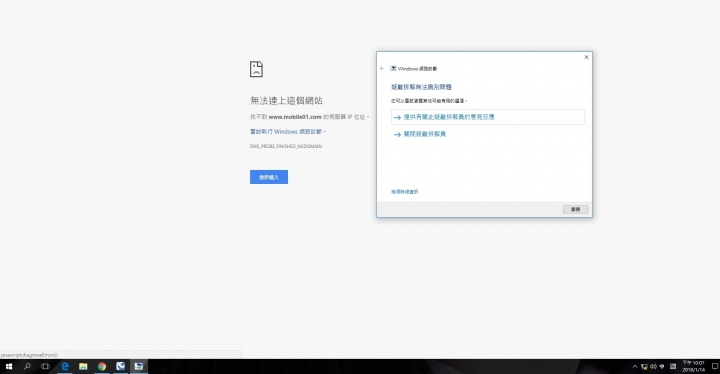
Task: Launch Microsoft Edge from taskbar
Action: pos(65,366)
